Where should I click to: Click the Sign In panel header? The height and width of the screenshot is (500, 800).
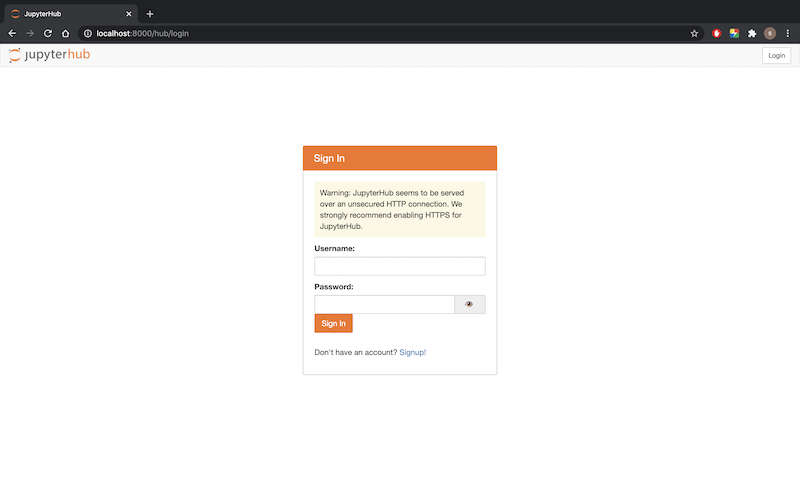coord(399,158)
